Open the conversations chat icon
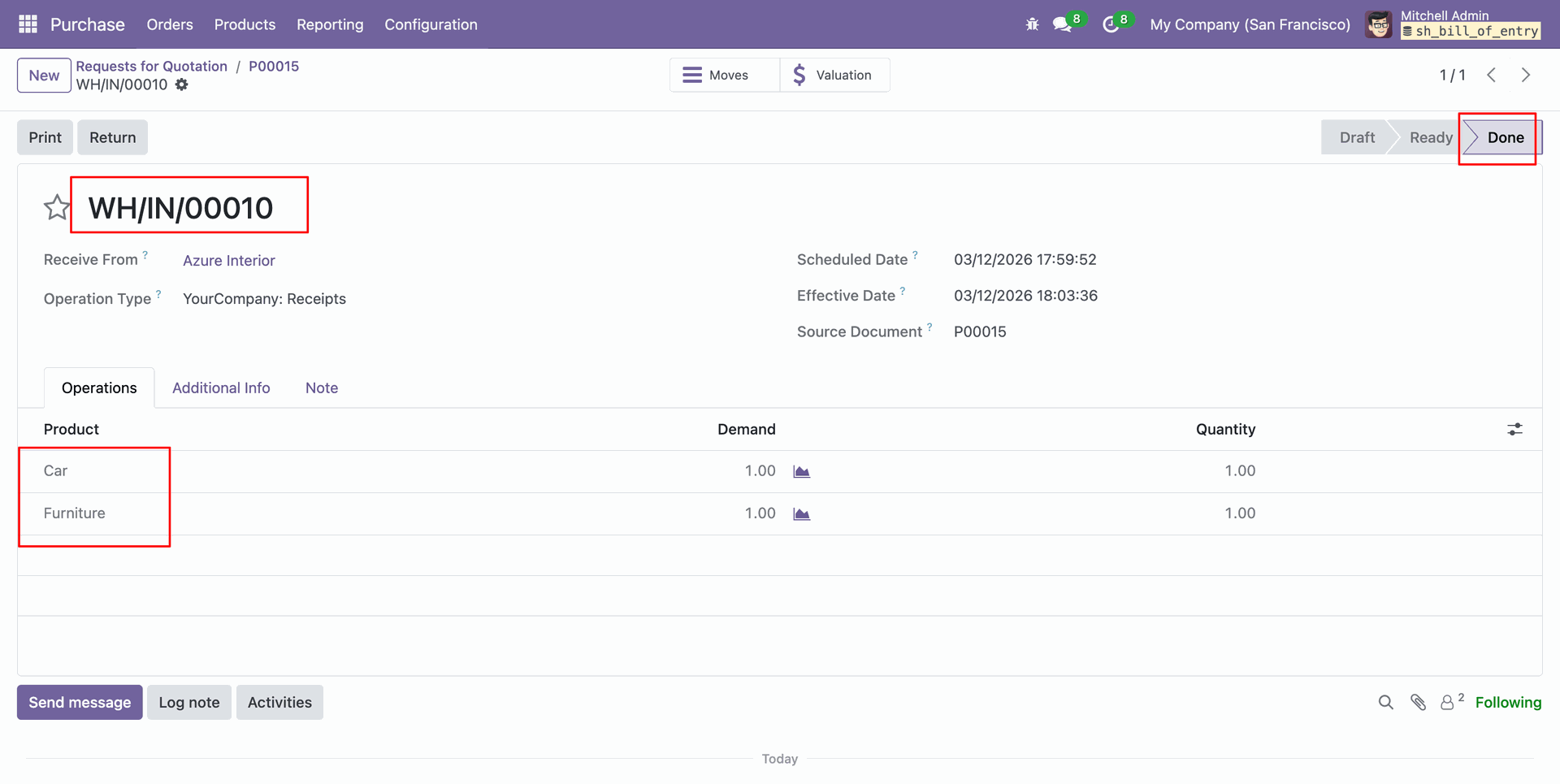1560x784 pixels. tap(1062, 24)
